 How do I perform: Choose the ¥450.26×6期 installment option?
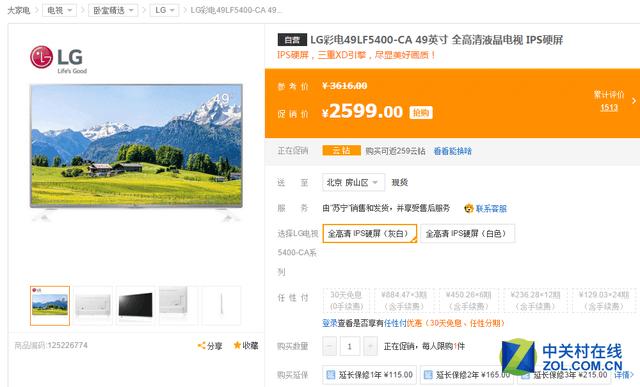pos(468,300)
